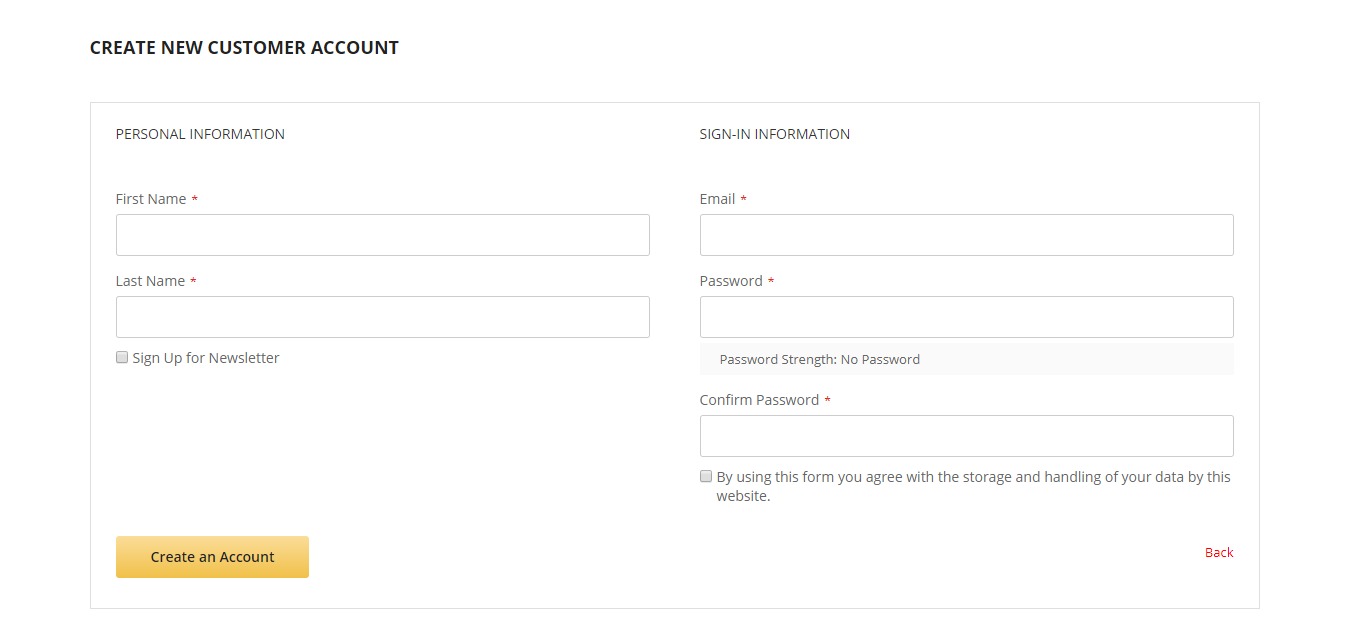Click the Password label above its field
1346x619 pixels.
[x=731, y=281]
